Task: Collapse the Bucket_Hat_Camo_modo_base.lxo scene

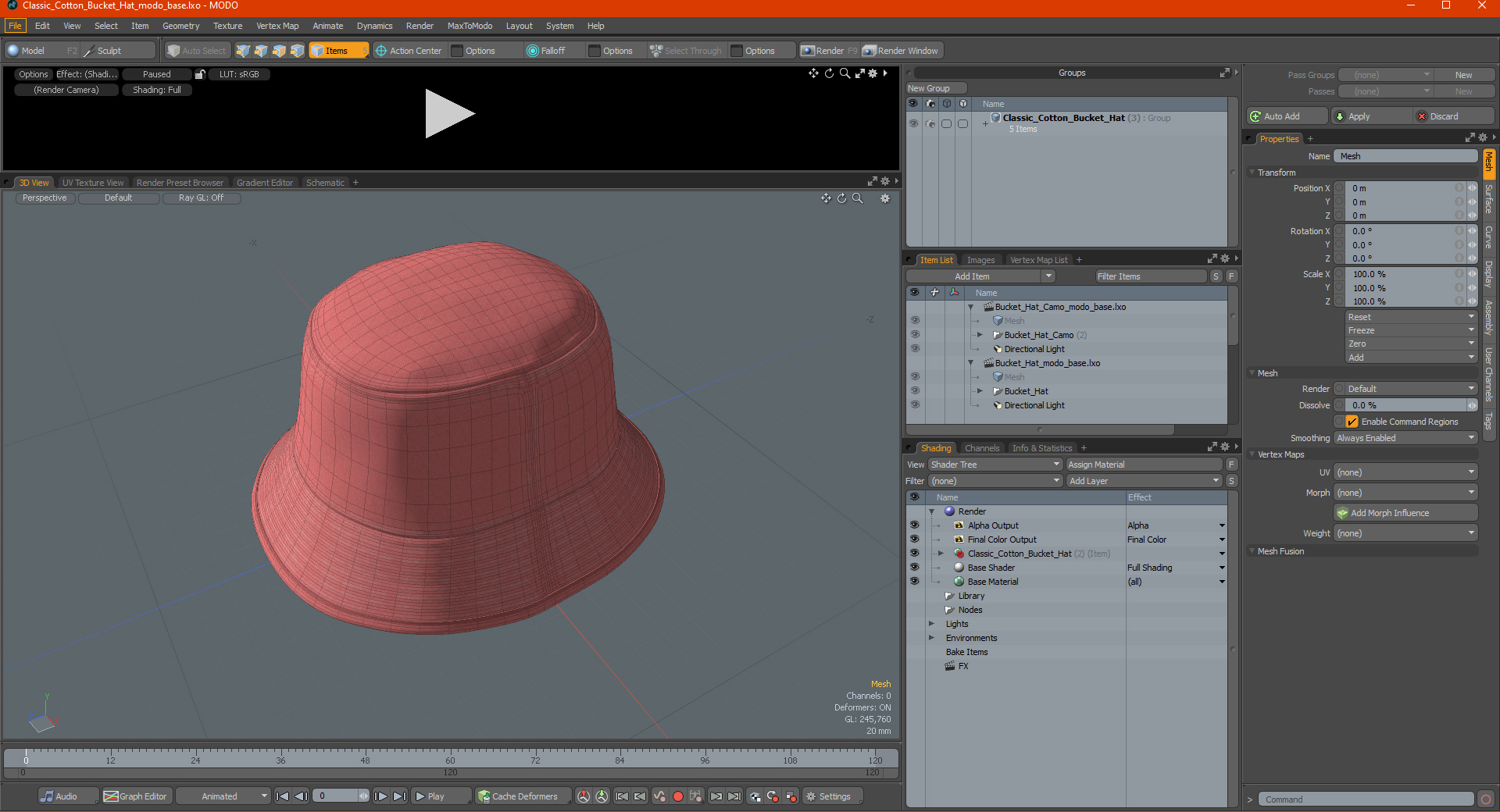Action: point(970,307)
